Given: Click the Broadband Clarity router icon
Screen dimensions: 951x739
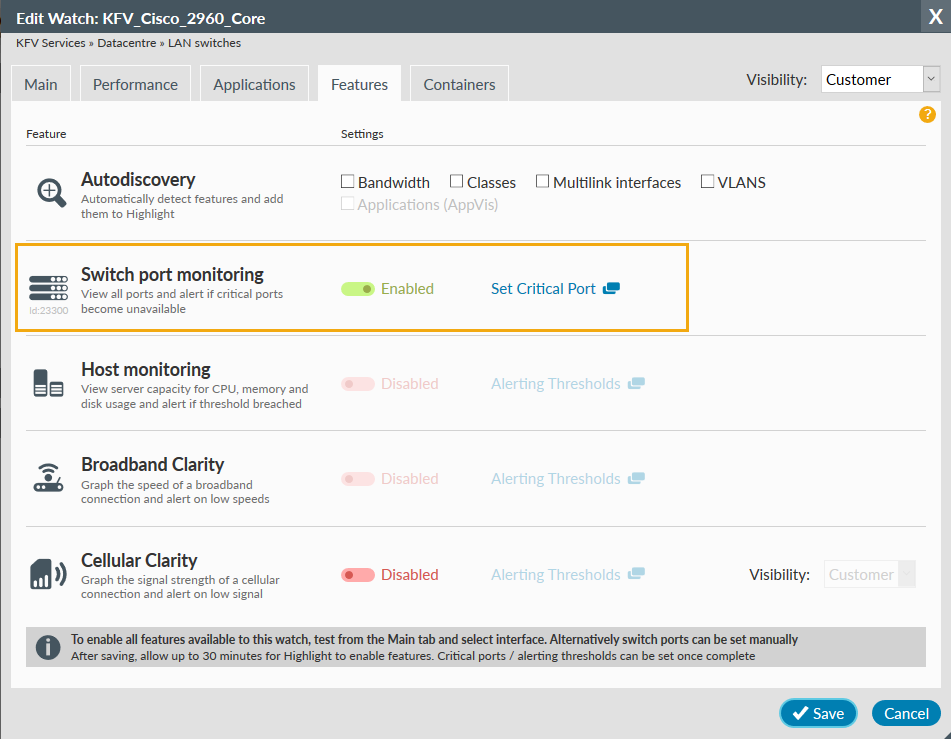Looking at the screenshot, I should coord(49,478).
